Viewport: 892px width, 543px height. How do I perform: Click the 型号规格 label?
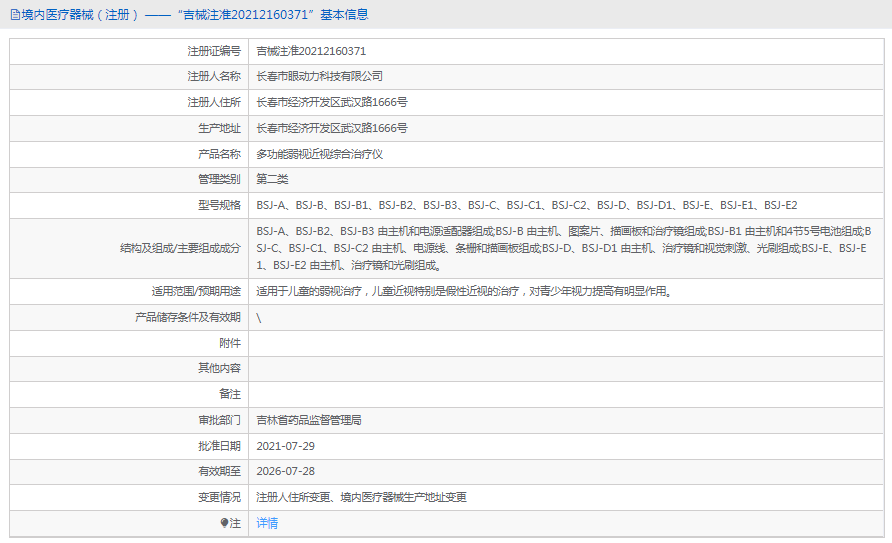(220, 205)
